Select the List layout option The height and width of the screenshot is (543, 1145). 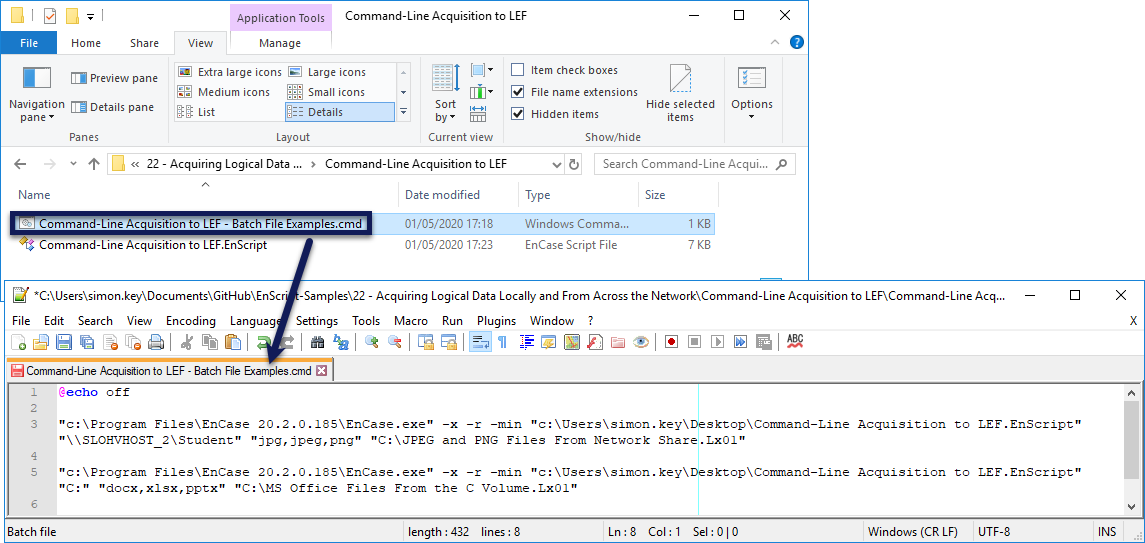click(197, 112)
